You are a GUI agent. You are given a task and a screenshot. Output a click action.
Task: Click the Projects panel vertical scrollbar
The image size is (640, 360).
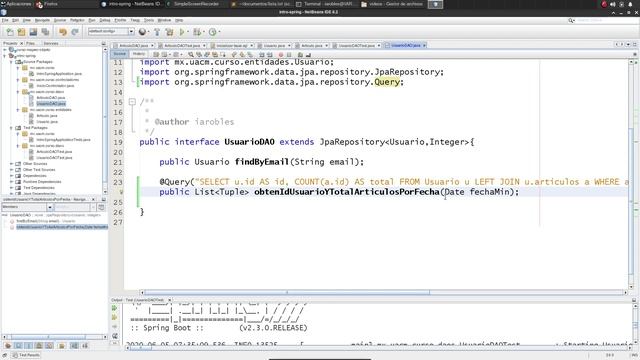(104, 118)
